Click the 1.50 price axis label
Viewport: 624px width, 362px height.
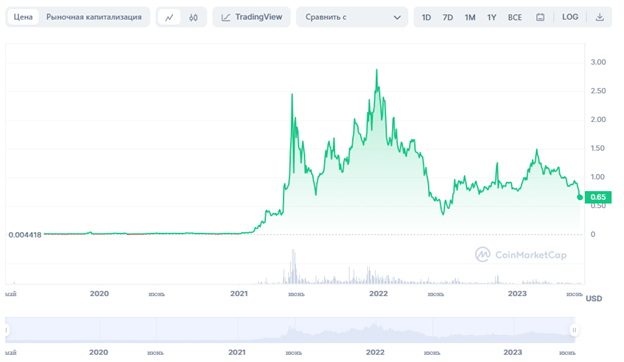click(x=598, y=148)
